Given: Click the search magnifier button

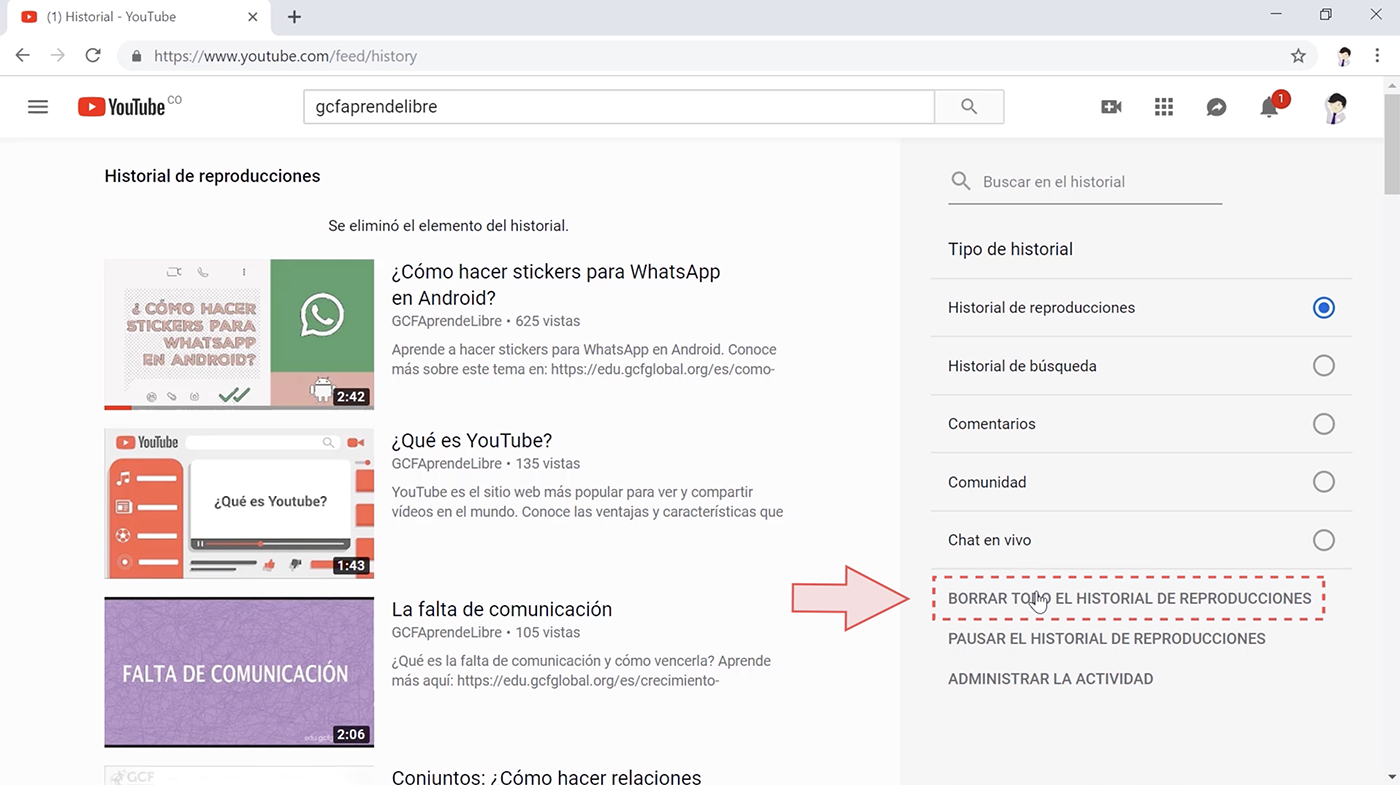Looking at the screenshot, I should 969,107.
